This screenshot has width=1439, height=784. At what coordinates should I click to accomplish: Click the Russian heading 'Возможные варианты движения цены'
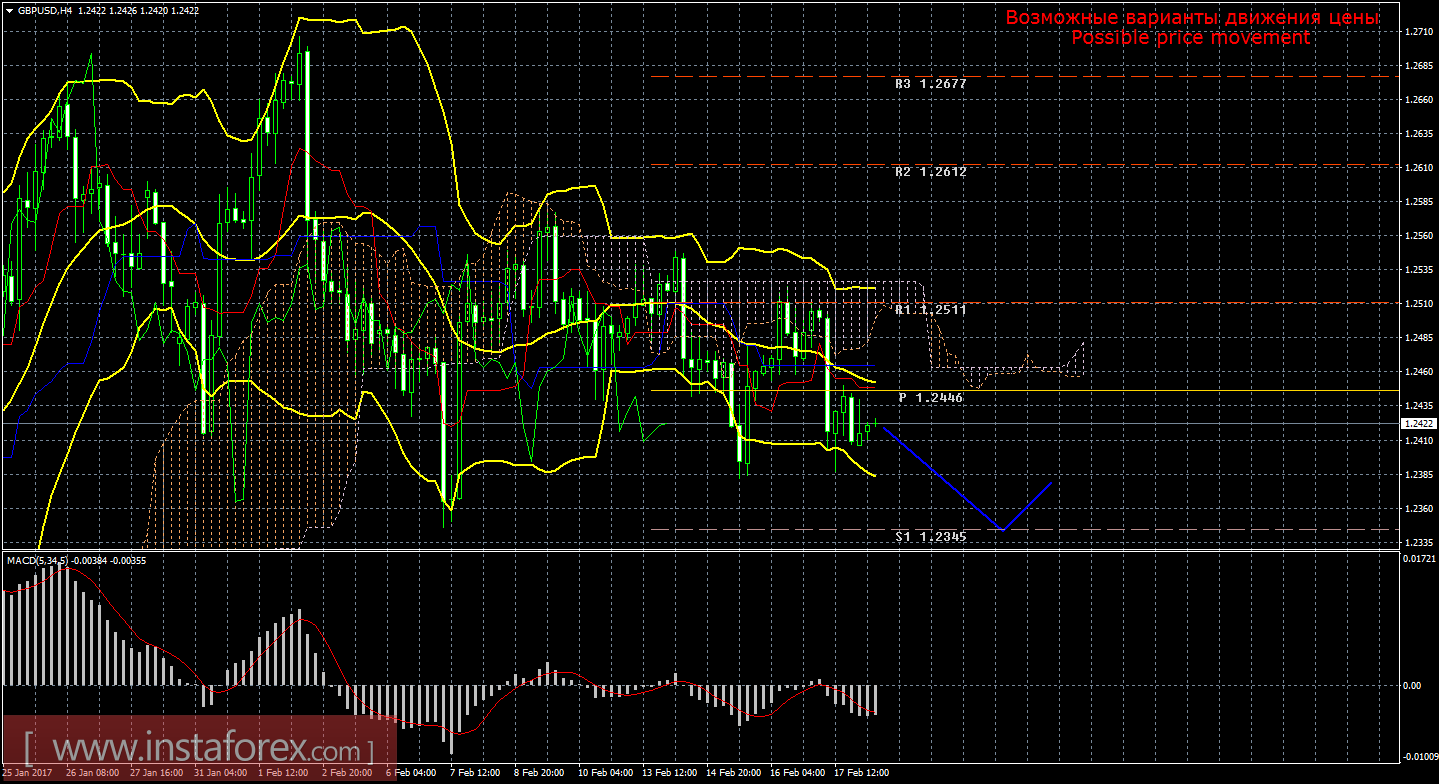point(1192,18)
